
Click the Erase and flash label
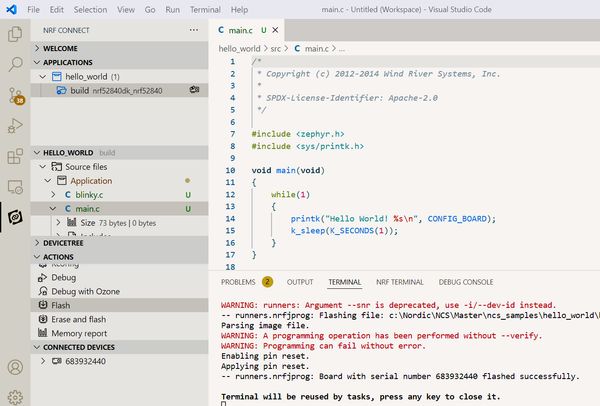point(79,319)
